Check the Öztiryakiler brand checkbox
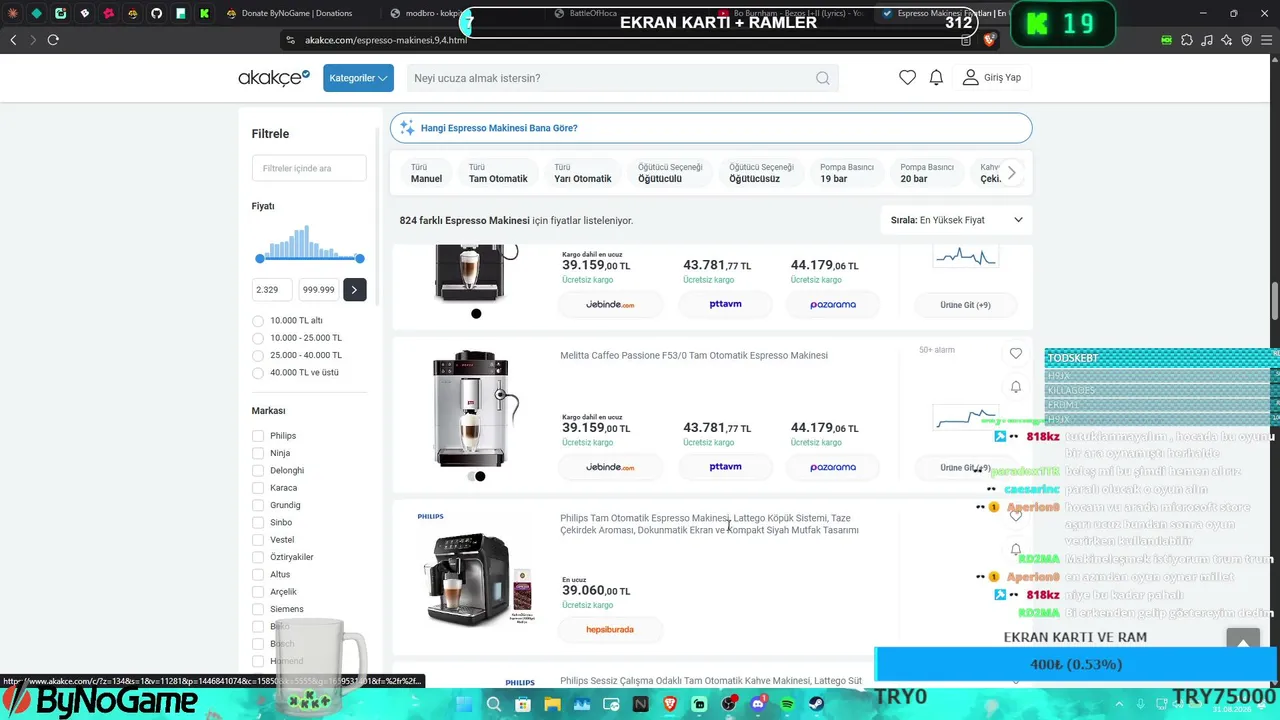 (x=258, y=557)
